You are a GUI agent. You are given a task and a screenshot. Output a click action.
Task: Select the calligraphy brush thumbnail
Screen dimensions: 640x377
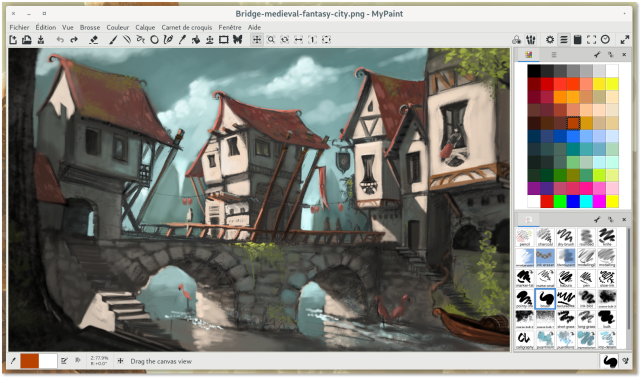524,339
